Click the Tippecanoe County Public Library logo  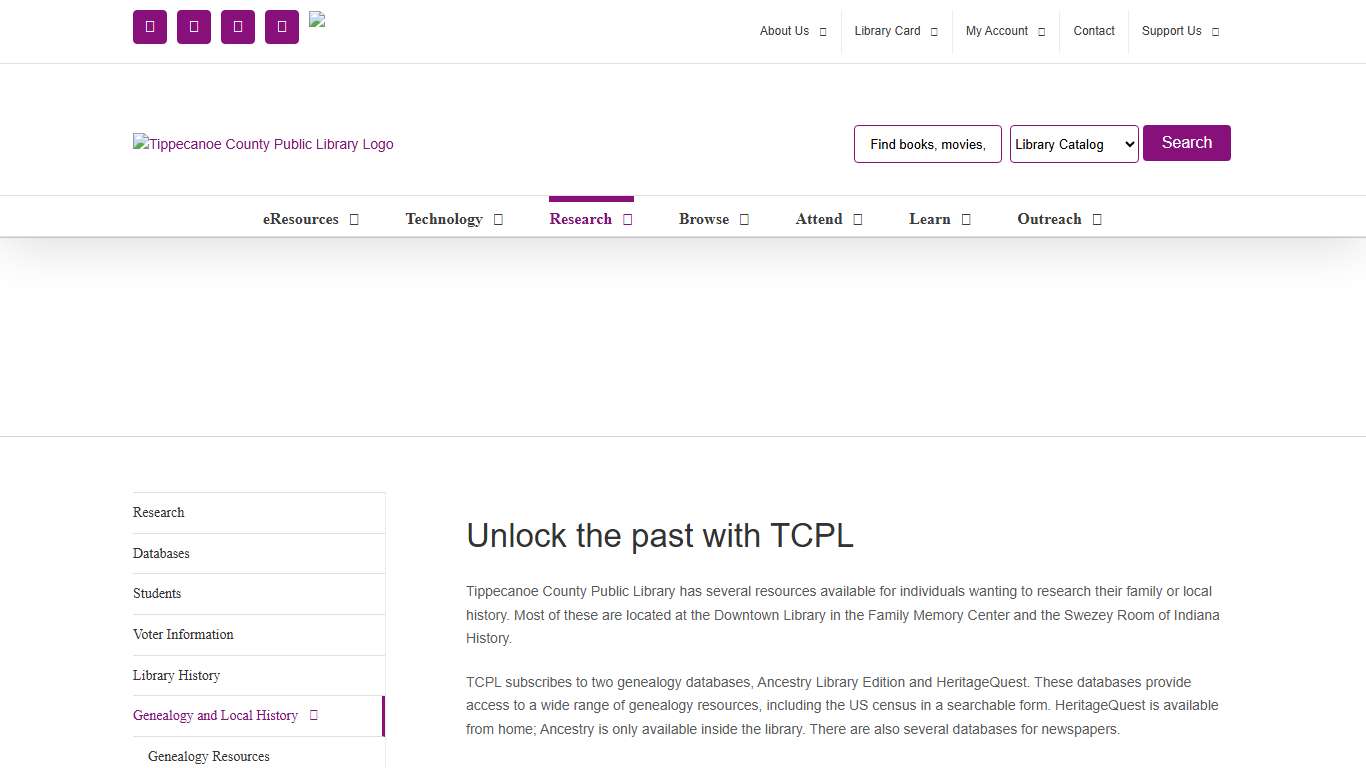click(x=263, y=144)
